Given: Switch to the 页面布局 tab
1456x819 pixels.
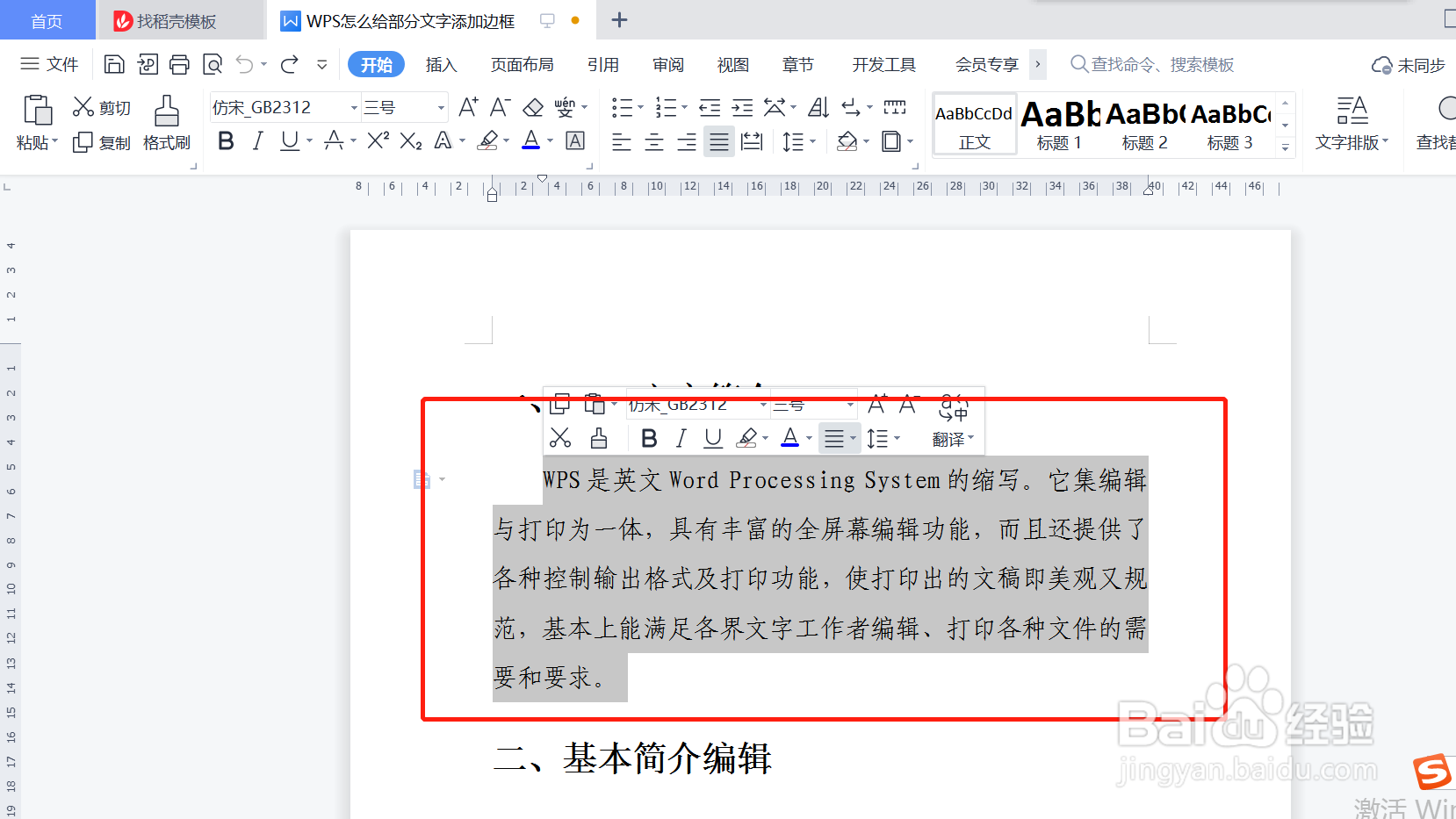Looking at the screenshot, I should tap(522, 65).
